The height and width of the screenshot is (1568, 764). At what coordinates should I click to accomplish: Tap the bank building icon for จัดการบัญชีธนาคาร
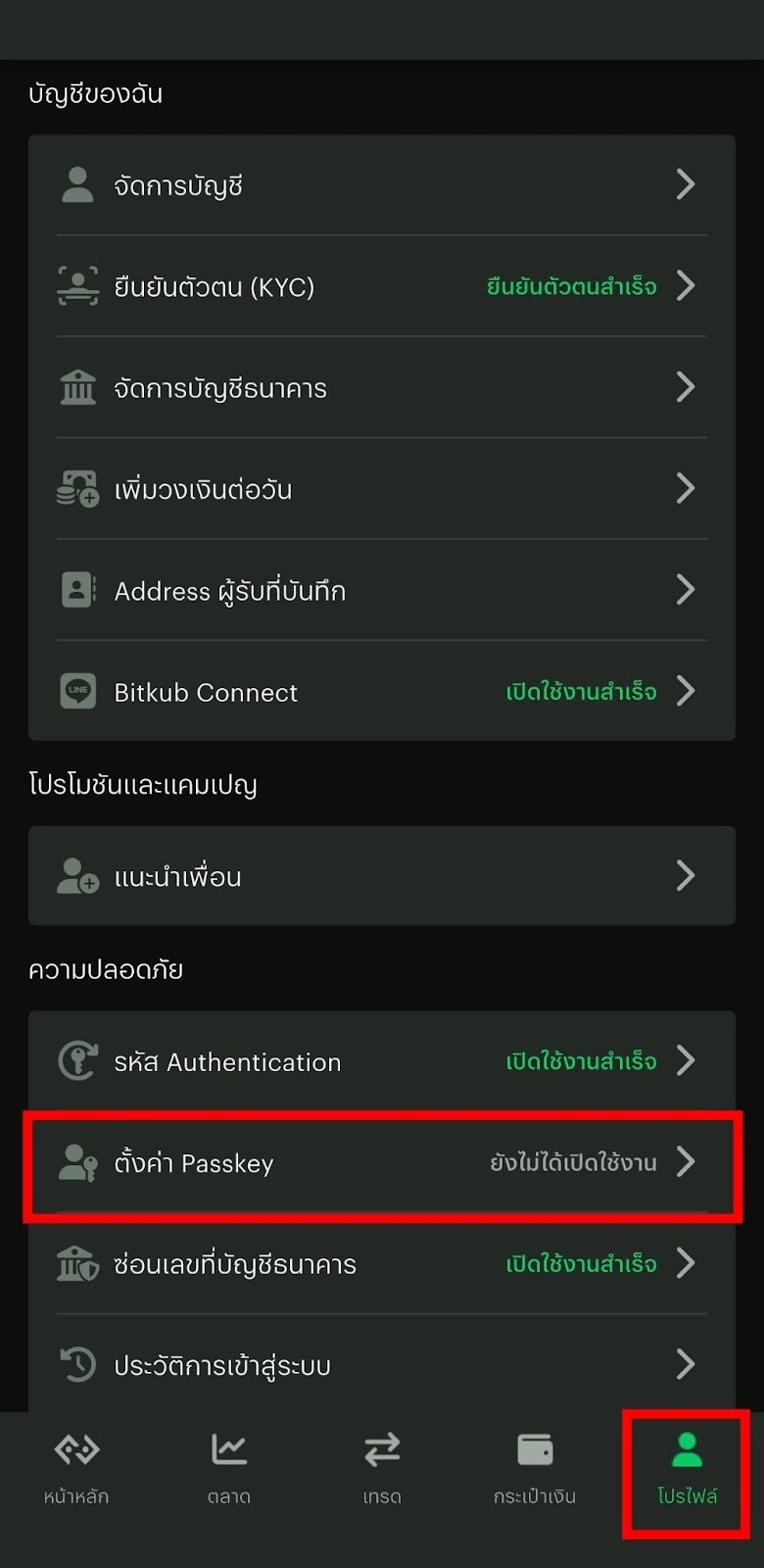coord(78,388)
